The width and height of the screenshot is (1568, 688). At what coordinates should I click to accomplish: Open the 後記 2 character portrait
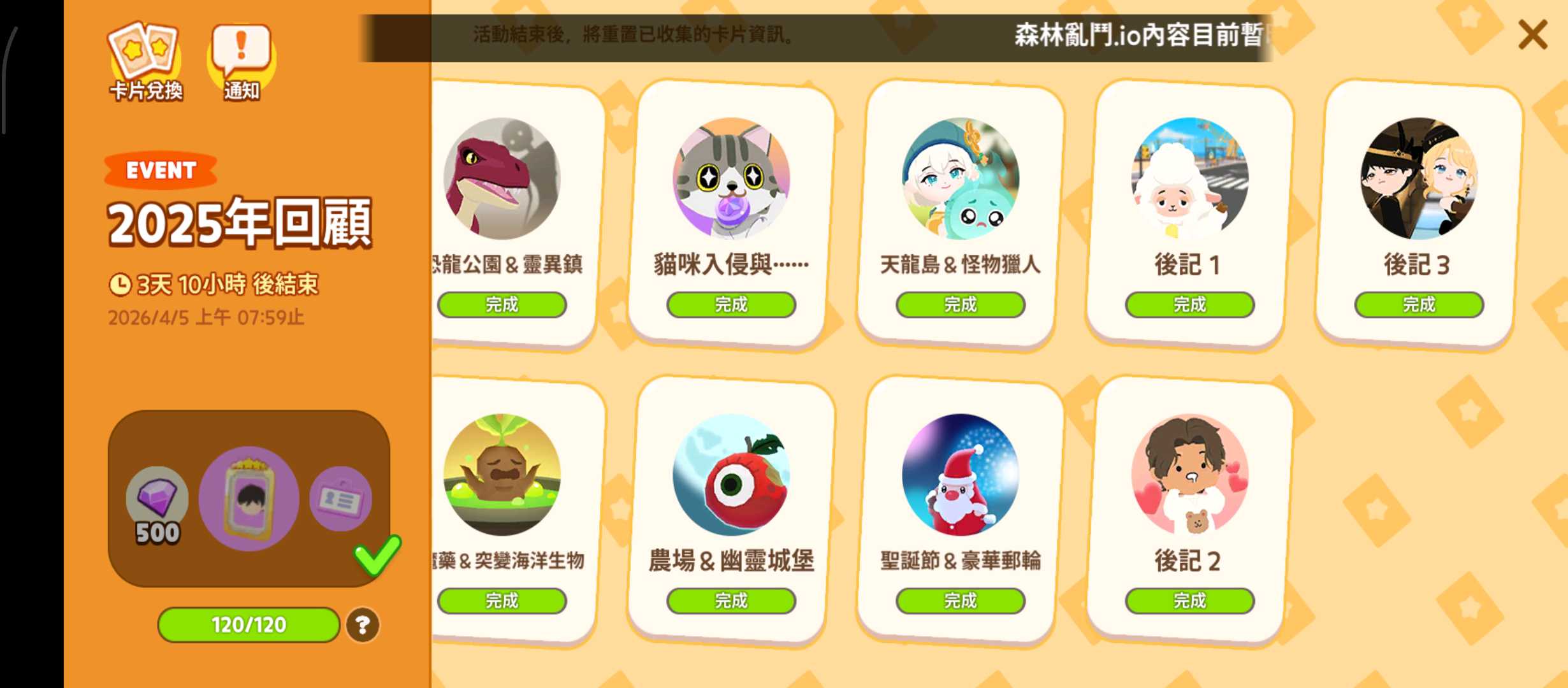(1190, 475)
